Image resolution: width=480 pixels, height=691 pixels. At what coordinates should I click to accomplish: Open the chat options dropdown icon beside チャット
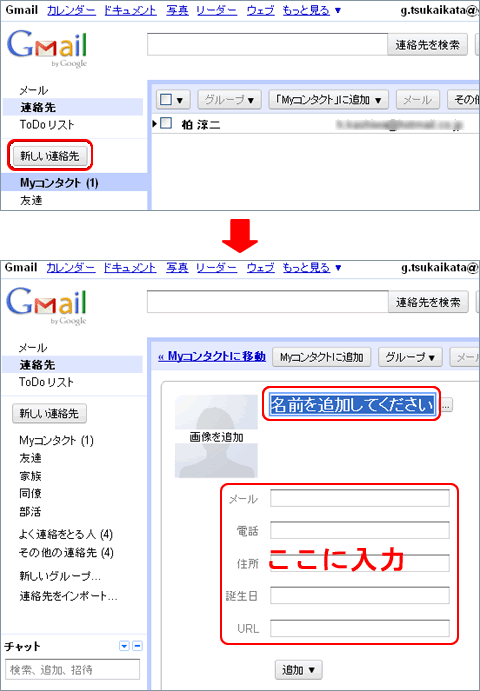coord(124,646)
